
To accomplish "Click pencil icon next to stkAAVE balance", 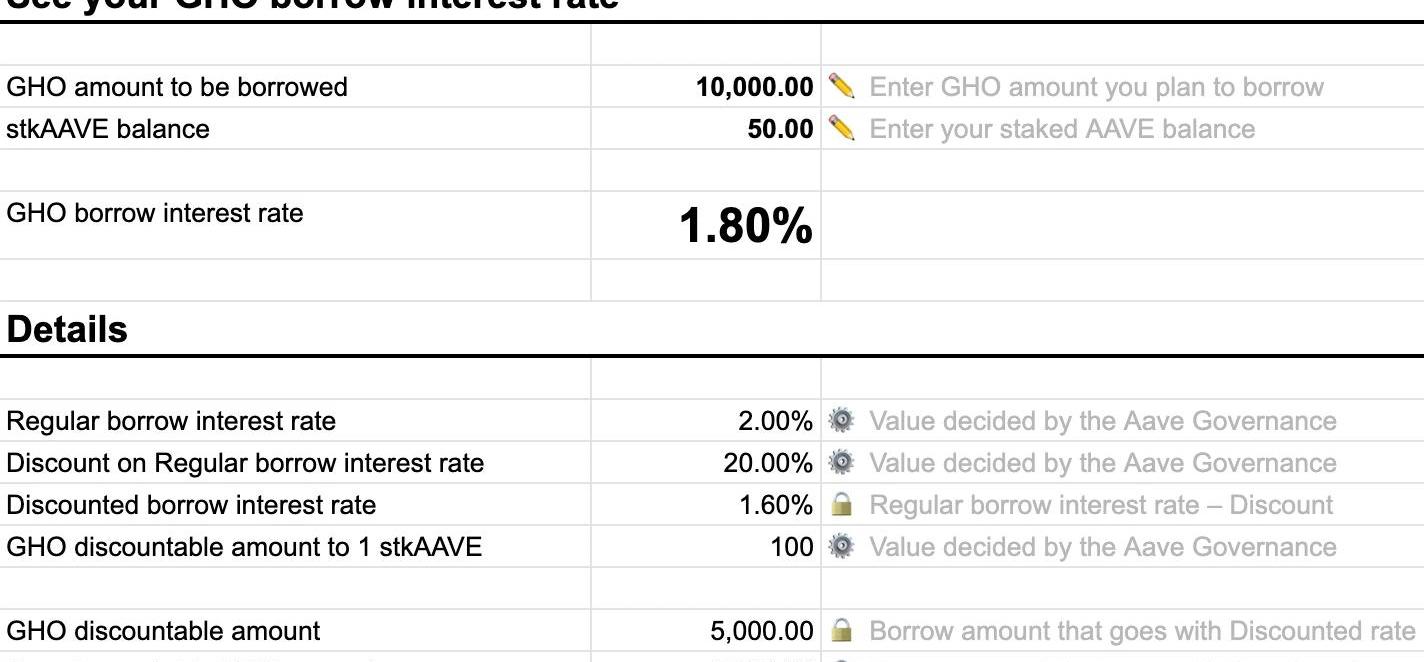I will [842, 129].
